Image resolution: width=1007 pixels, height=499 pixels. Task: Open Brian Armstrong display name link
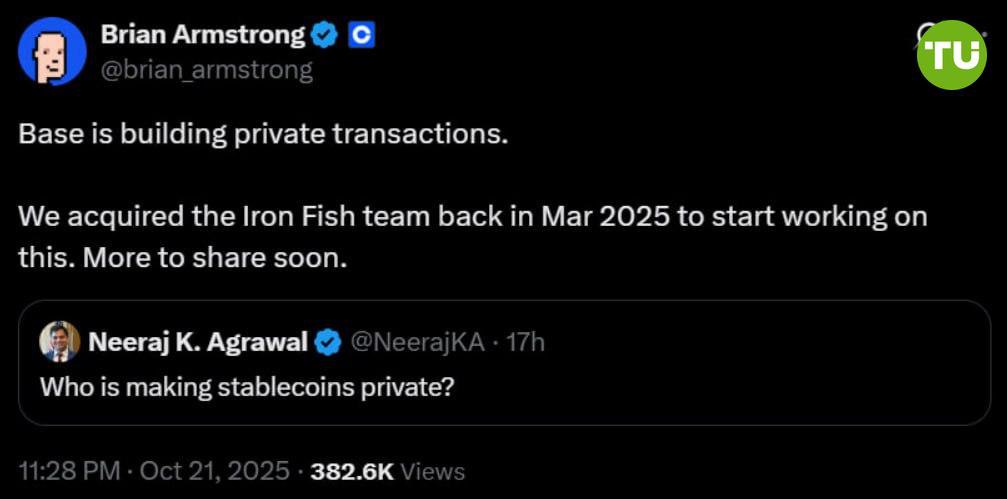(202, 35)
